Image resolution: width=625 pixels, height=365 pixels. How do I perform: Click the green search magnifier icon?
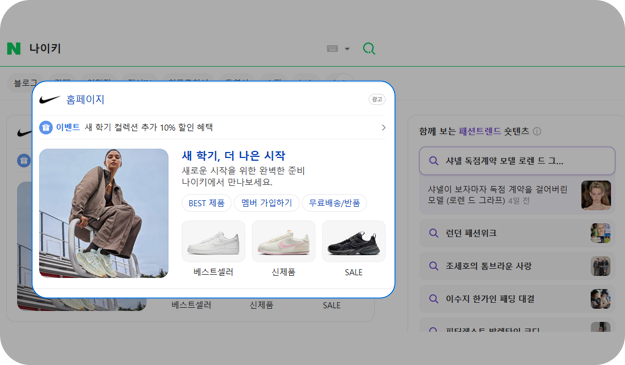point(369,49)
